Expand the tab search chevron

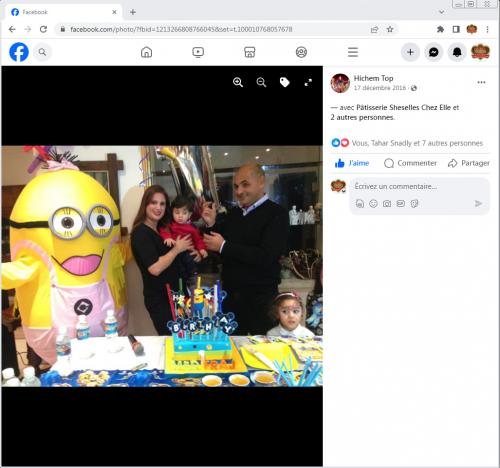point(442,12)
